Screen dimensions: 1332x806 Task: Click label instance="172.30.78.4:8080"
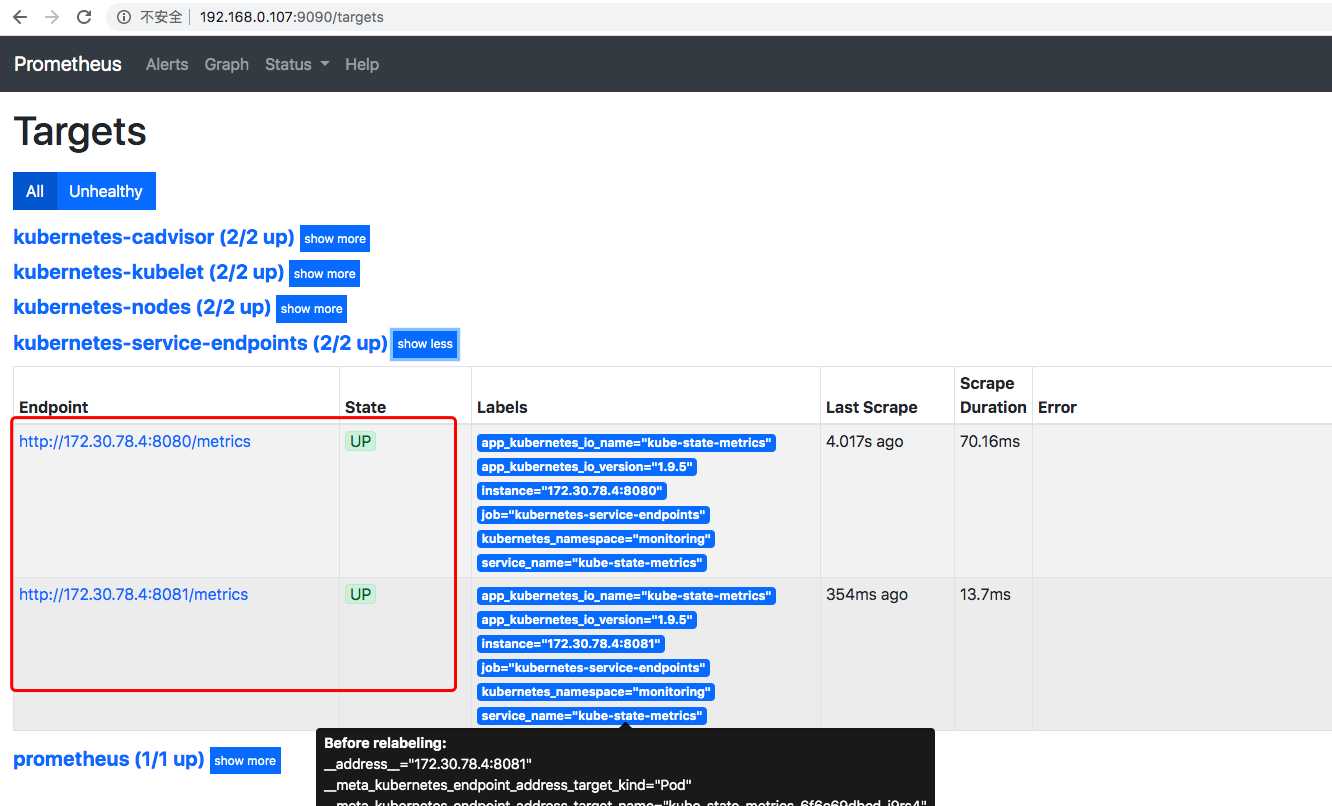click(x=571, y=491)
